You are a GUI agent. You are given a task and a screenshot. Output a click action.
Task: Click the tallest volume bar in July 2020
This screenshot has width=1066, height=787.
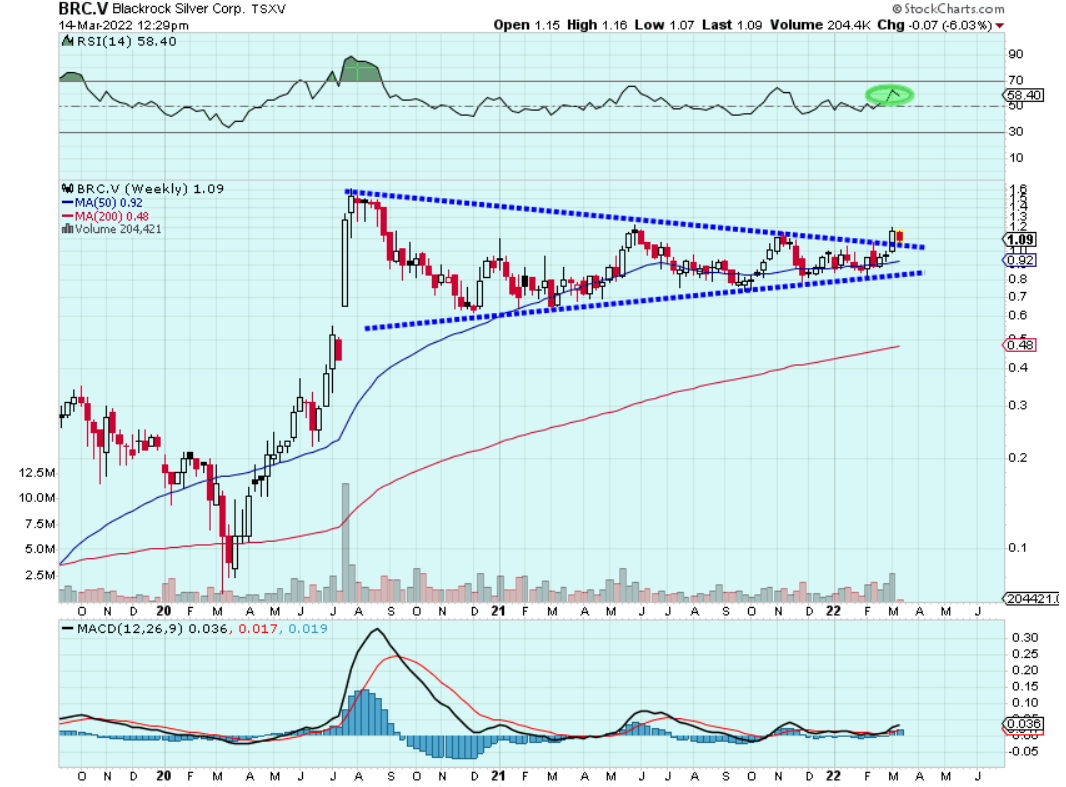tap(345, 542)
